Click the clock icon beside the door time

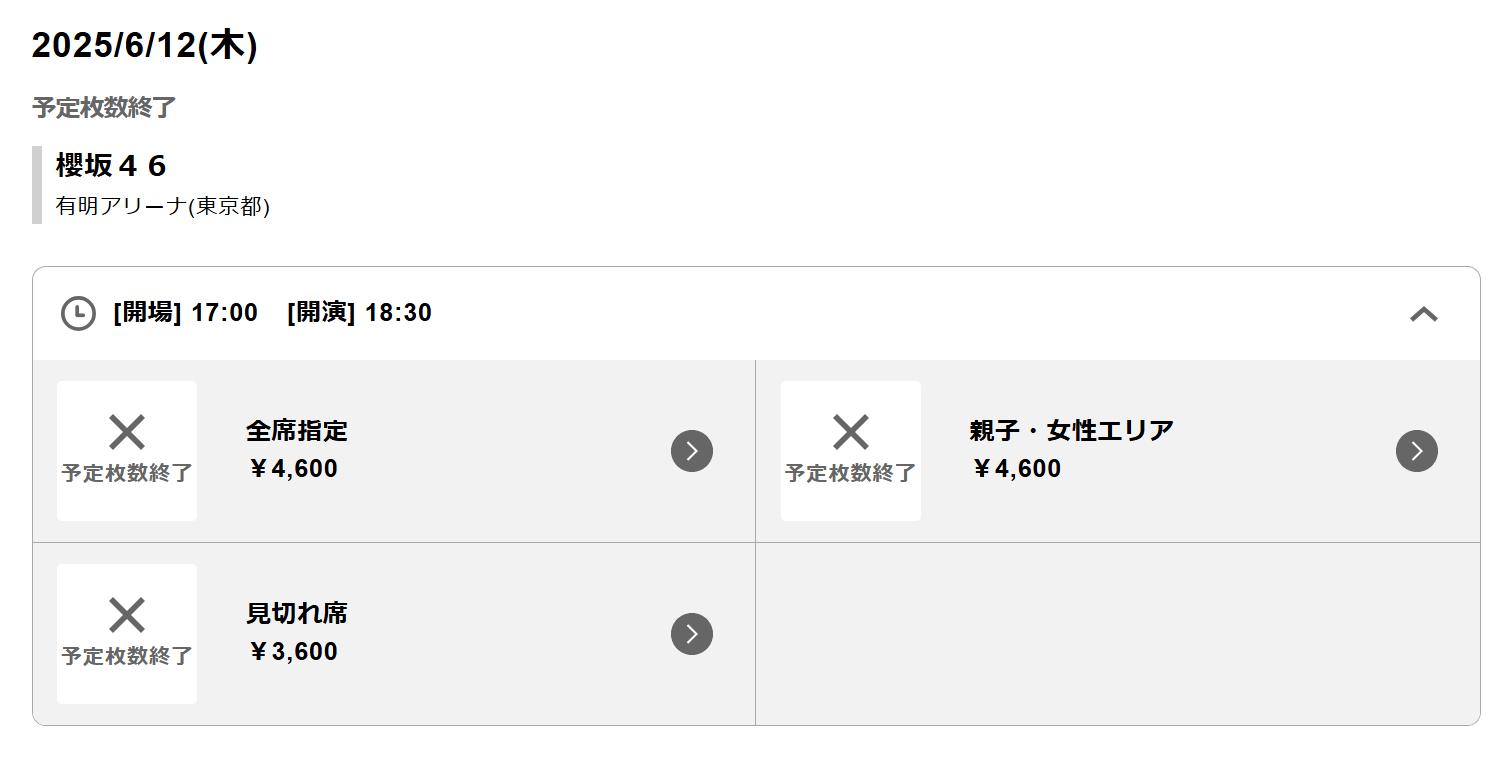[78, 313]
